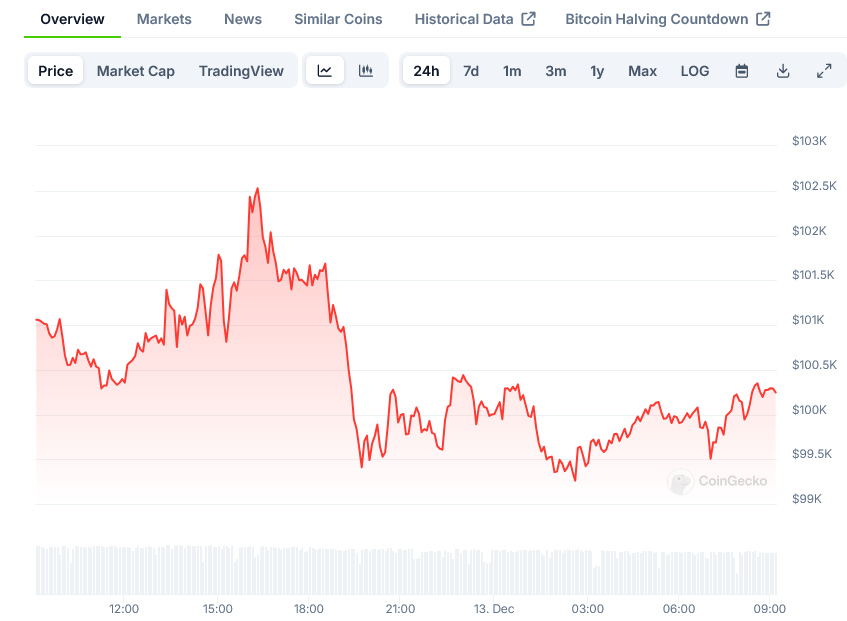
Task: Select the 1y time range
Action: (x=597, y=71)
